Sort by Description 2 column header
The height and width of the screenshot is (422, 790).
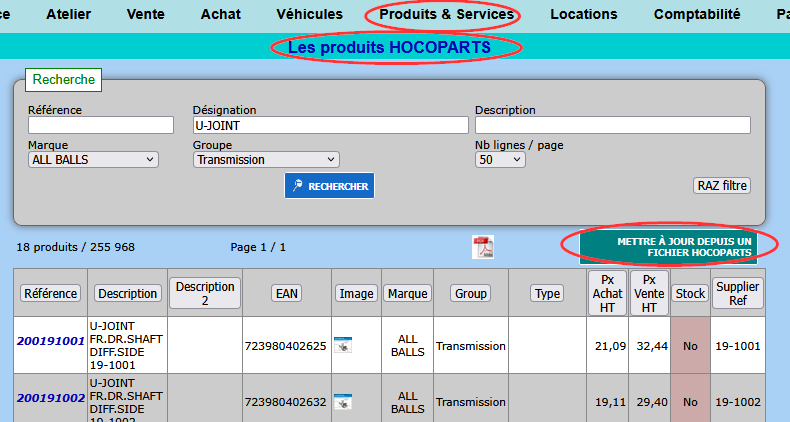pos(205,293)
